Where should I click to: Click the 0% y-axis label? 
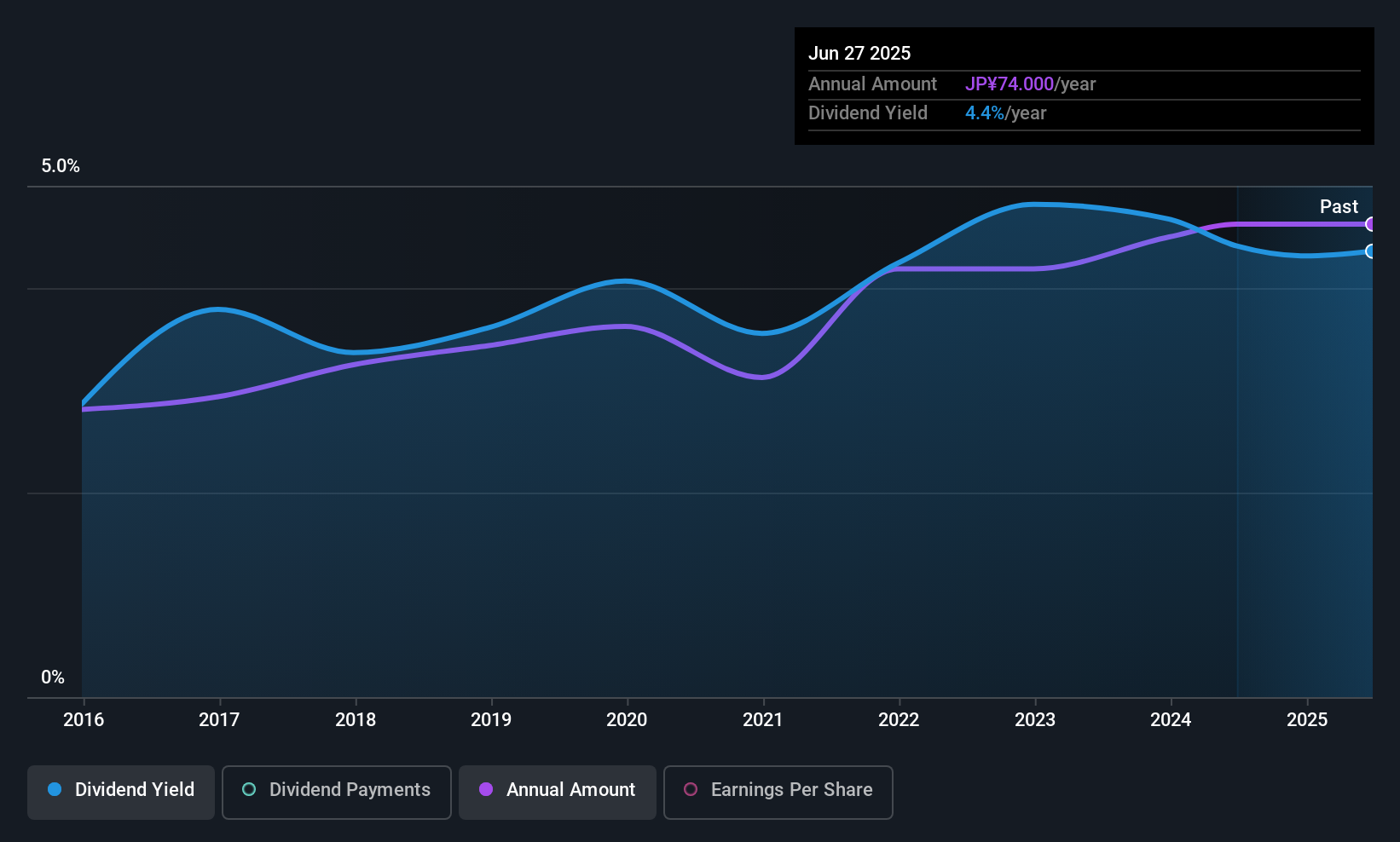pyautogui.click(x=53, y=678)
